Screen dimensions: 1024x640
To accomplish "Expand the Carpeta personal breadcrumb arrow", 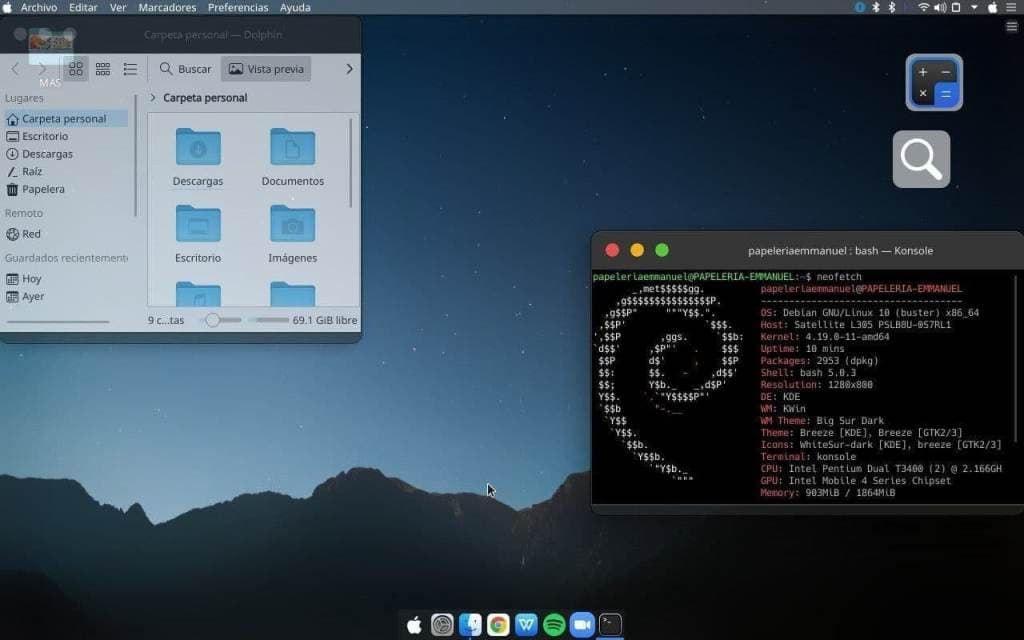I will [x=153, y=98].
